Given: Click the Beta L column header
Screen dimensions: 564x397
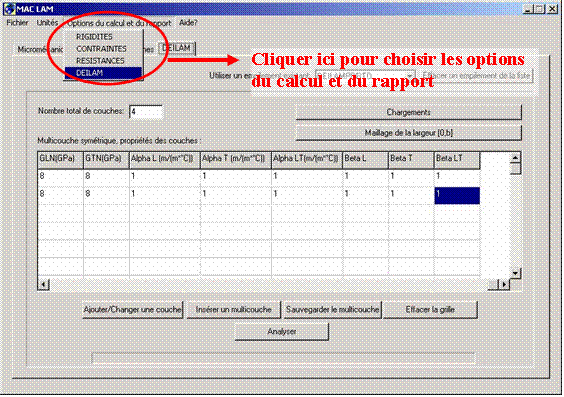Looking at the screenshot, I should click(365, 160).
